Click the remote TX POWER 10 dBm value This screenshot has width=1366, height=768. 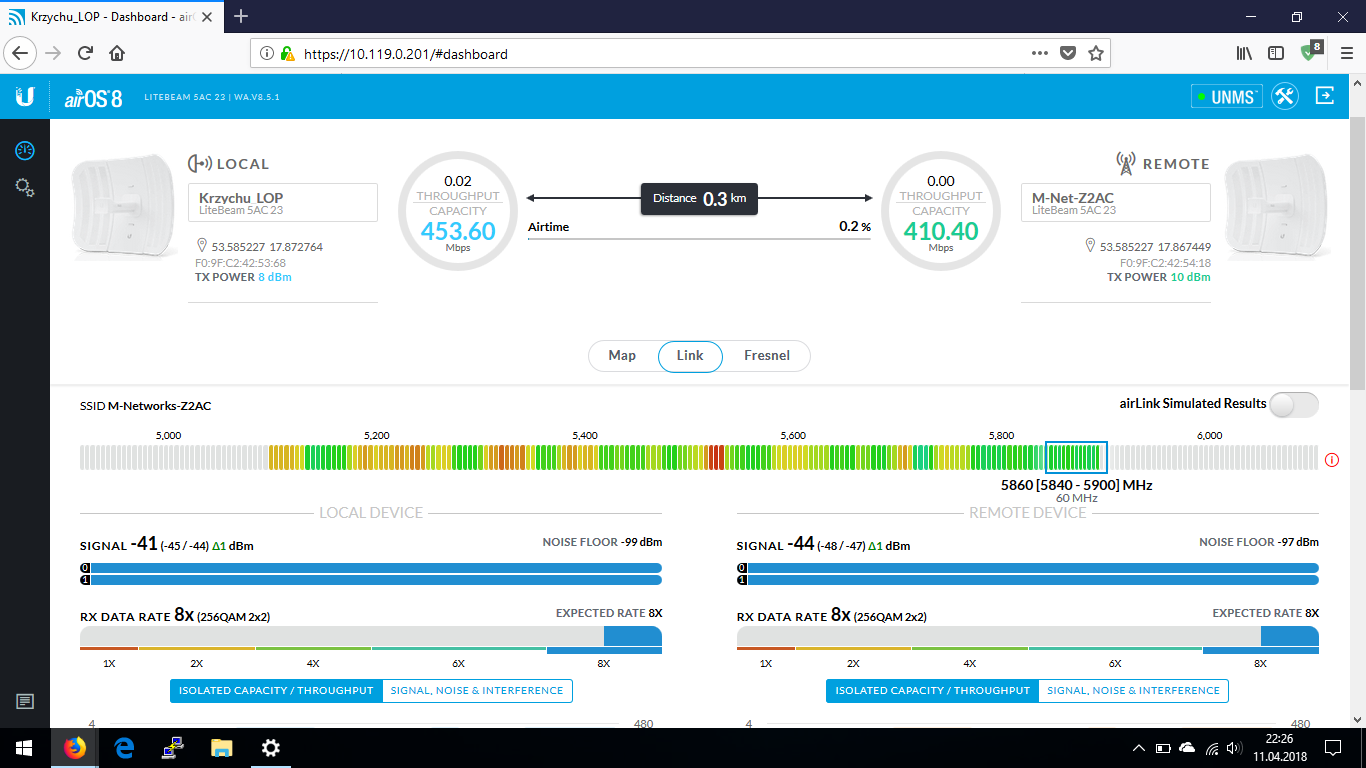click(x=1190, y=277)
